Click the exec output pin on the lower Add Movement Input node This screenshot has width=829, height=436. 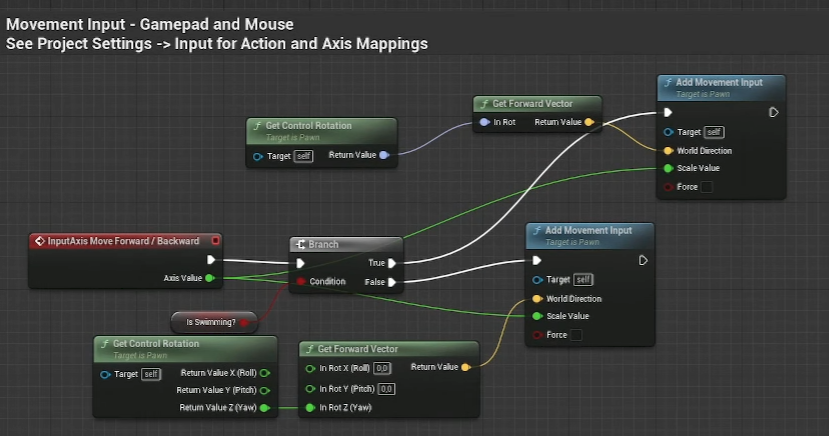tap(643, 260)
